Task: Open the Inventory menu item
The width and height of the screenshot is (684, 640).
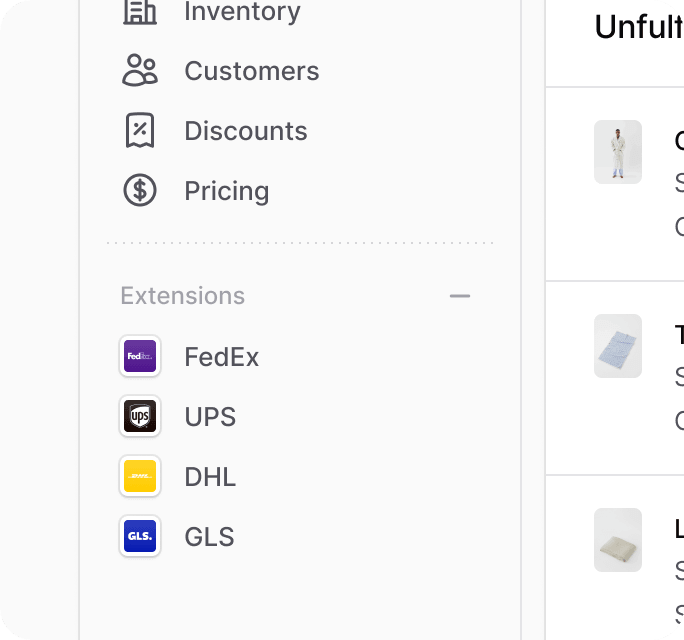Action: pos(242,12)
